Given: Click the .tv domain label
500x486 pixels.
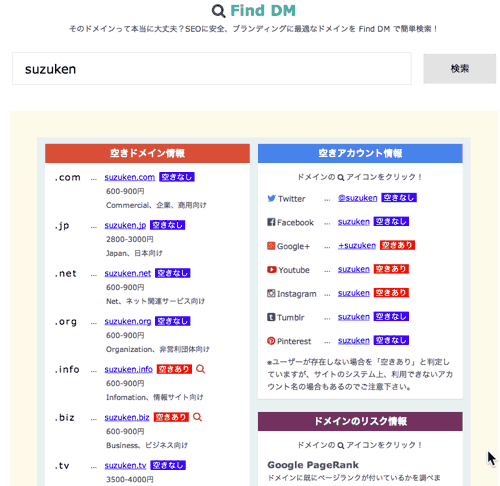Looking at the screenshot, I should click(x=62, y=465).
